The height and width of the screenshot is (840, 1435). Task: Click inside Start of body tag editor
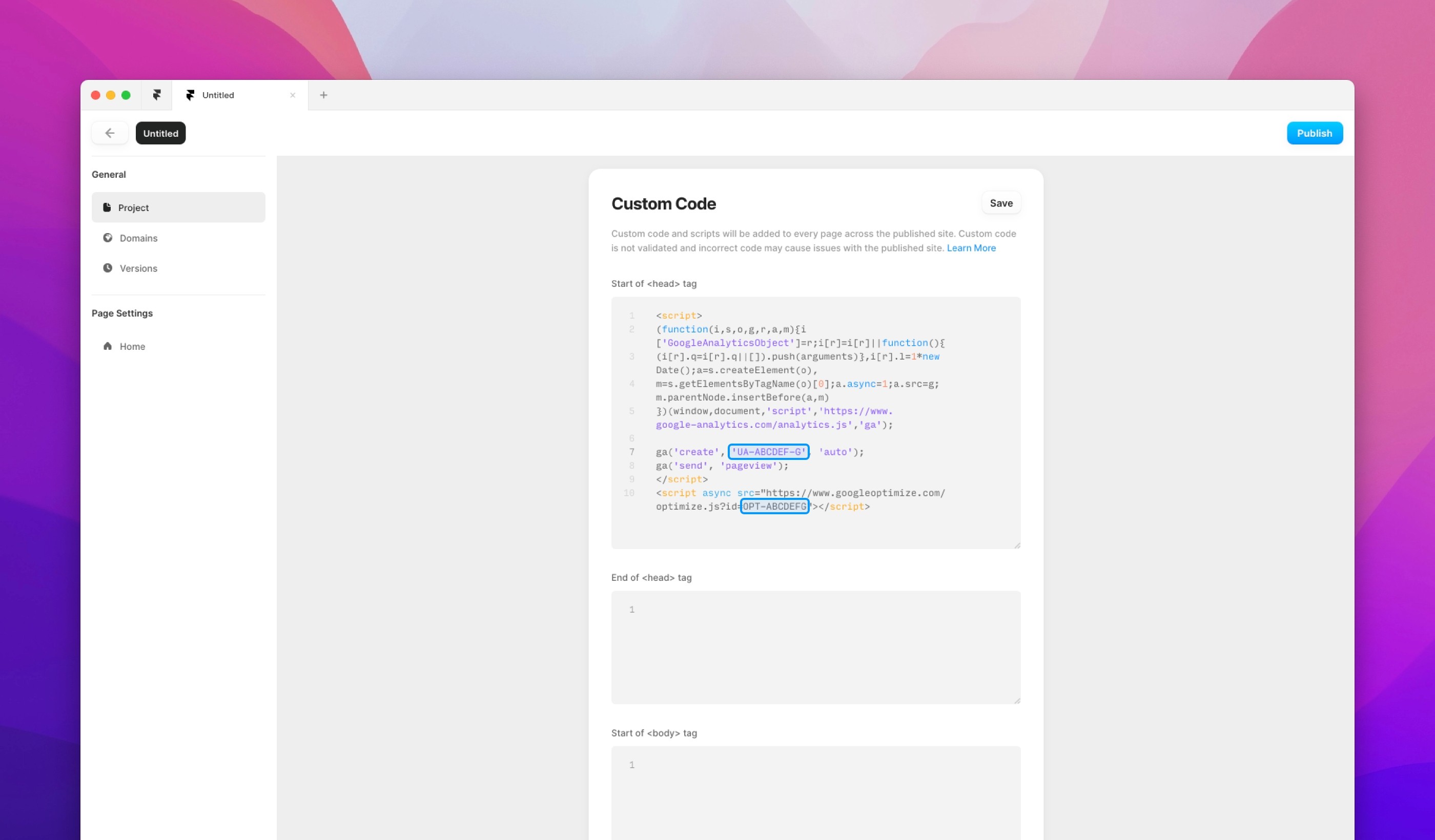point(815,794)
